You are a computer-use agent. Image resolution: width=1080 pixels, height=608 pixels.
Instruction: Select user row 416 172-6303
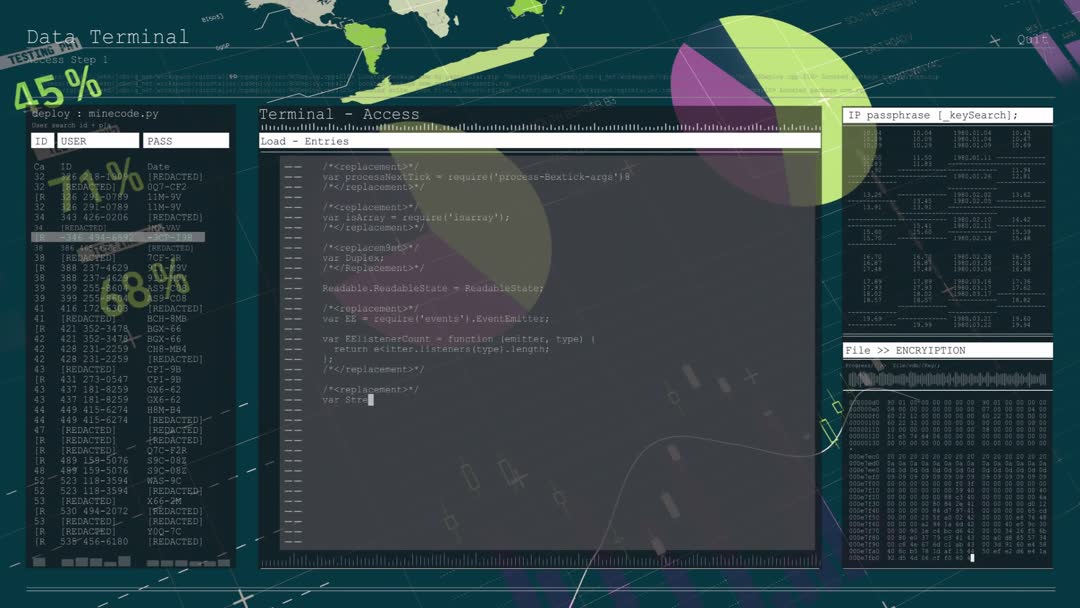[118, 309]
